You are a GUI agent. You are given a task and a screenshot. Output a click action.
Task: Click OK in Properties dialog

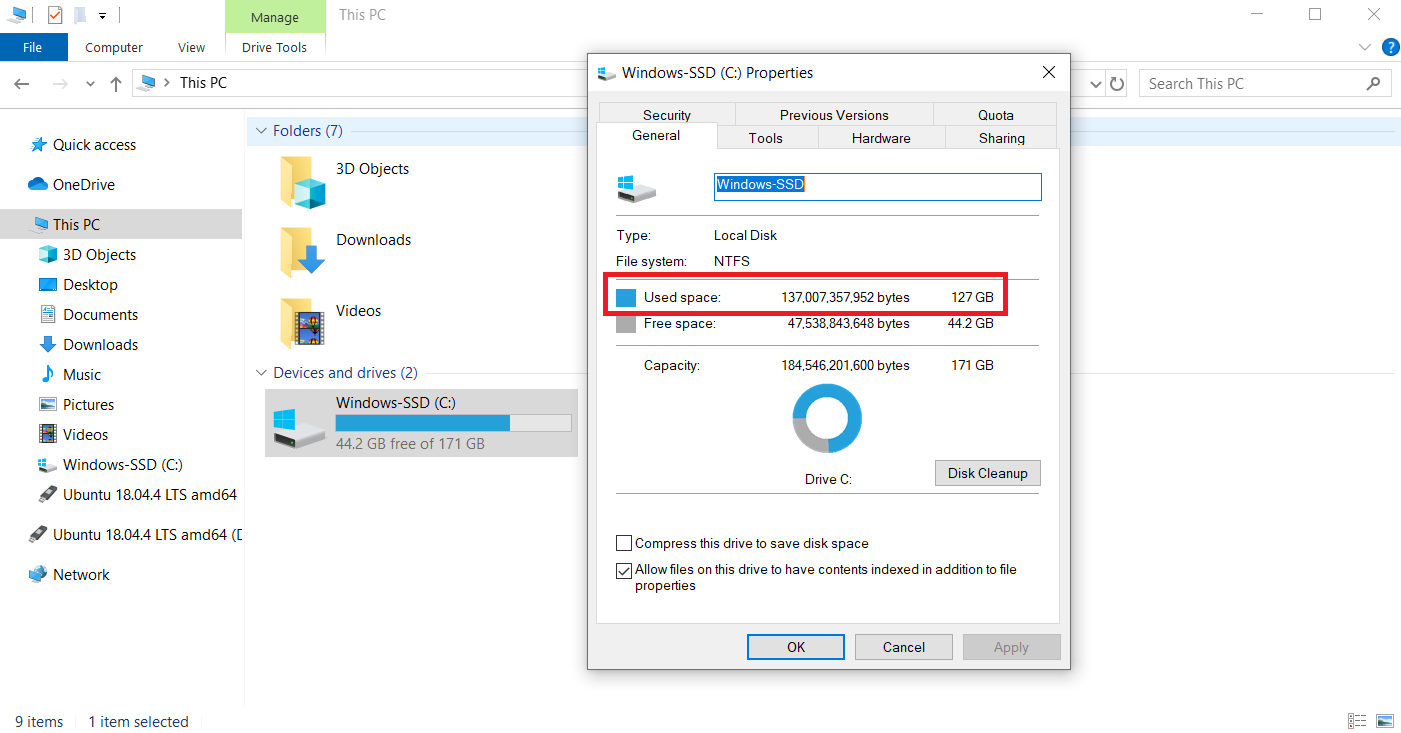796,647
